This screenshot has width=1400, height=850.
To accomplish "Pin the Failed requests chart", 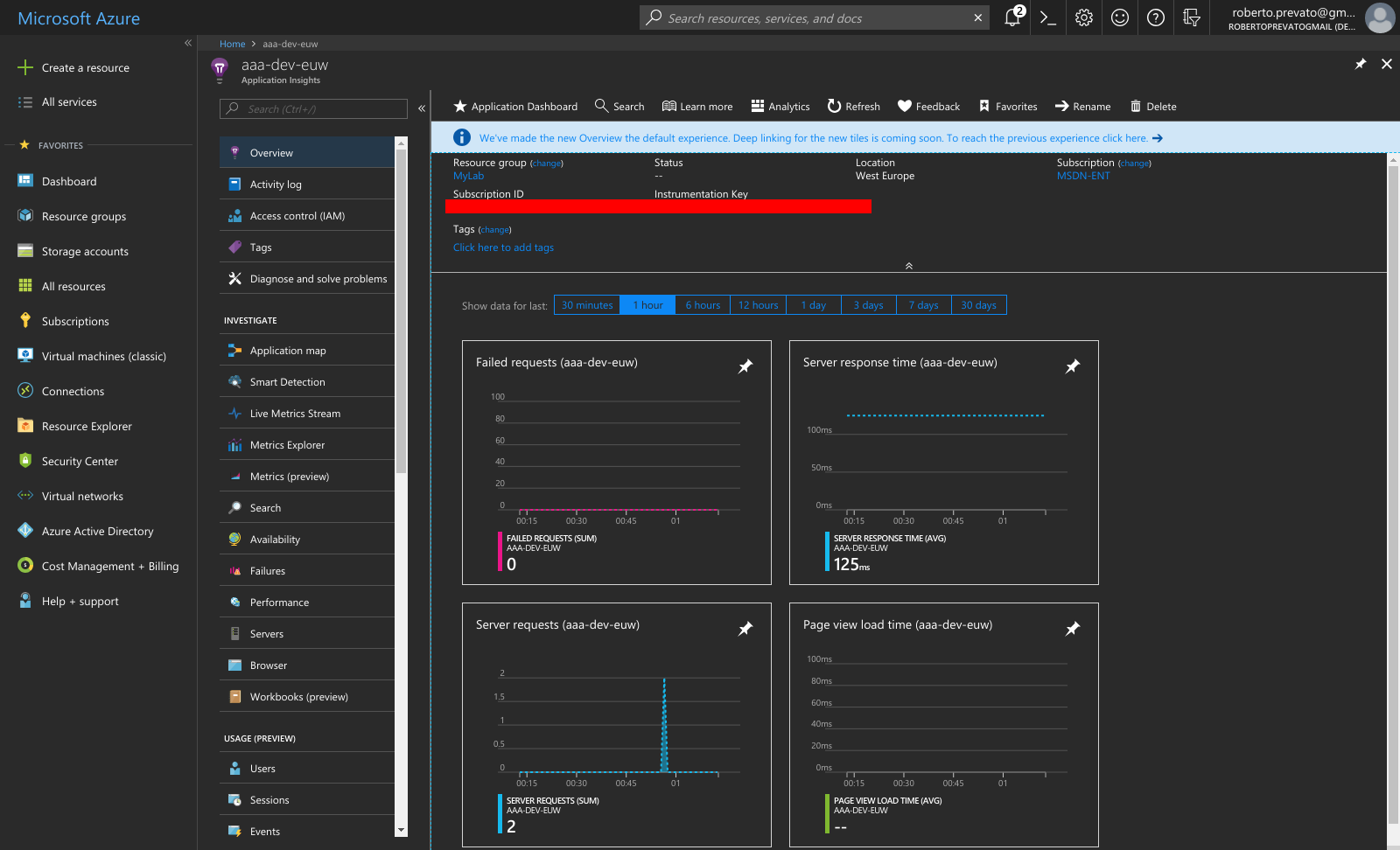I will pos(745,366).
